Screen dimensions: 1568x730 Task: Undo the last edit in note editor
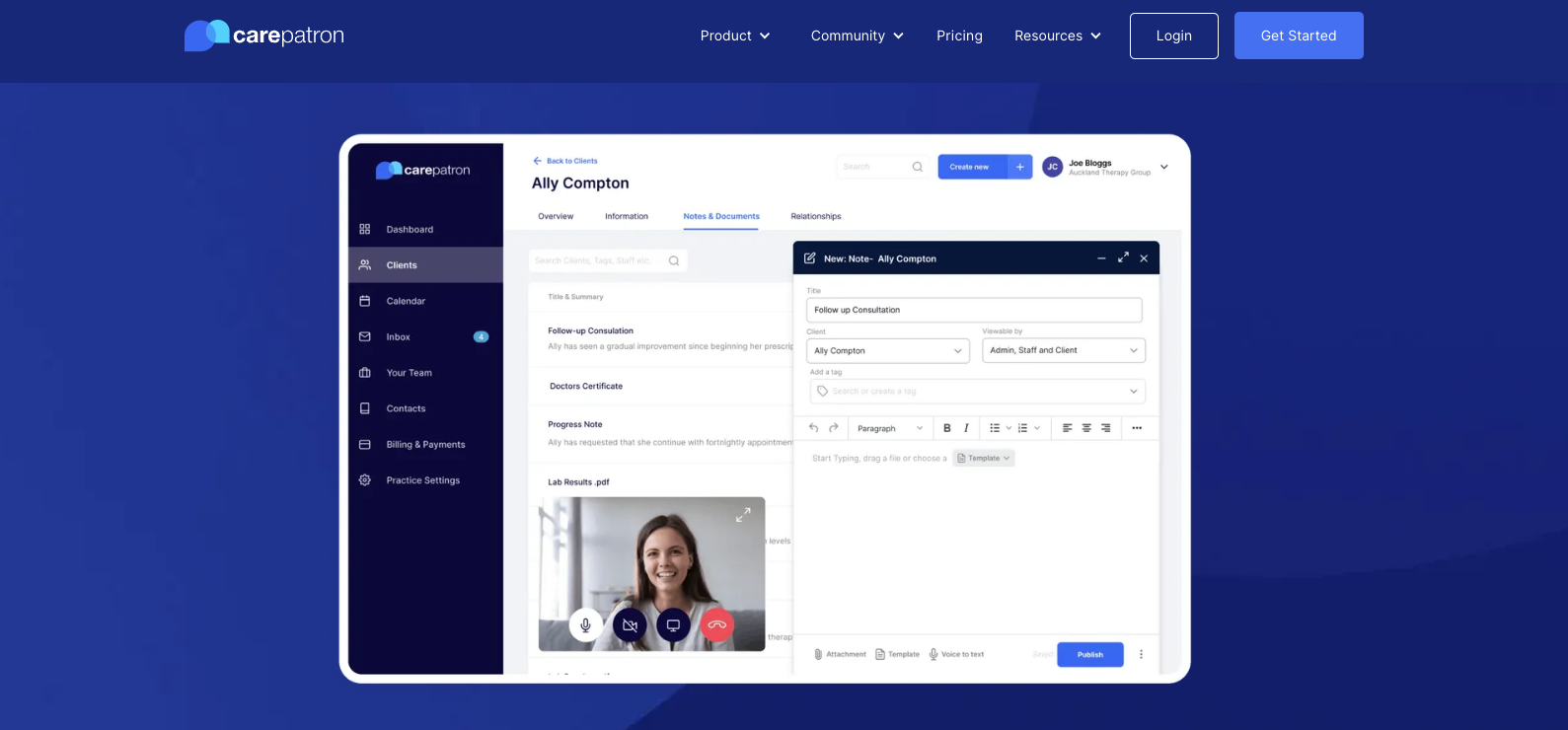813,428
